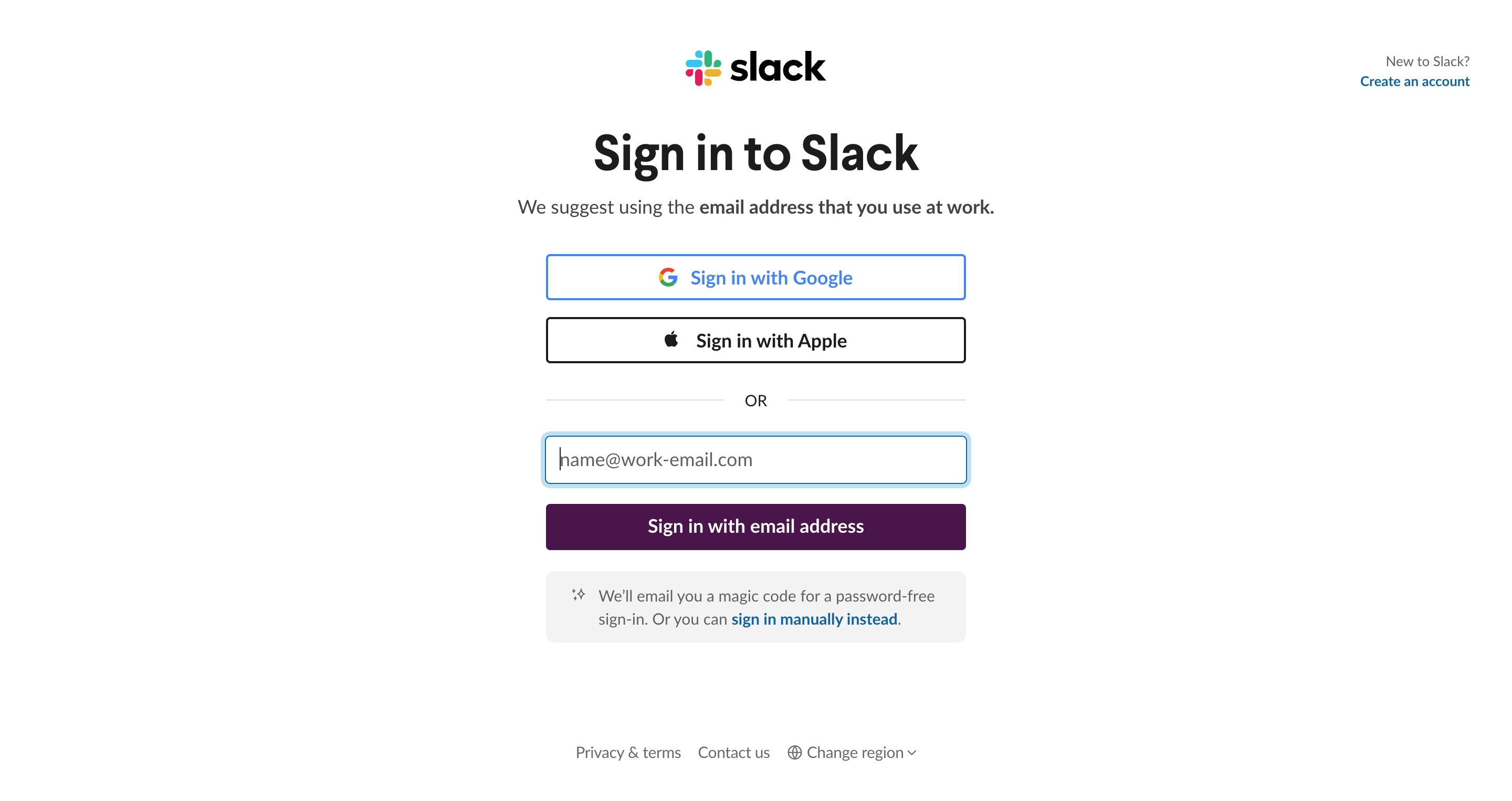Click the New to Slack? text

[x=1427, y=61]
